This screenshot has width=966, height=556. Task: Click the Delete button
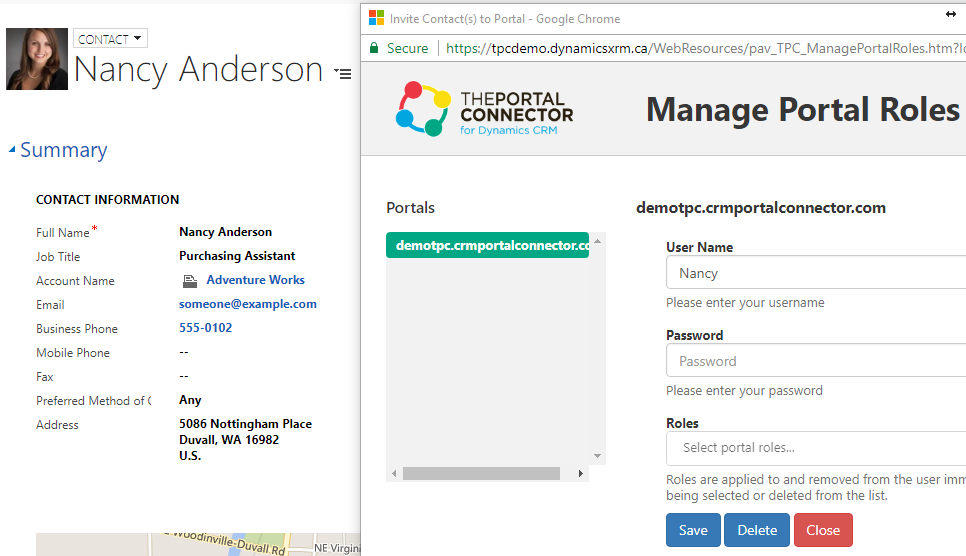pyautogui.click(x=757, y=530)
